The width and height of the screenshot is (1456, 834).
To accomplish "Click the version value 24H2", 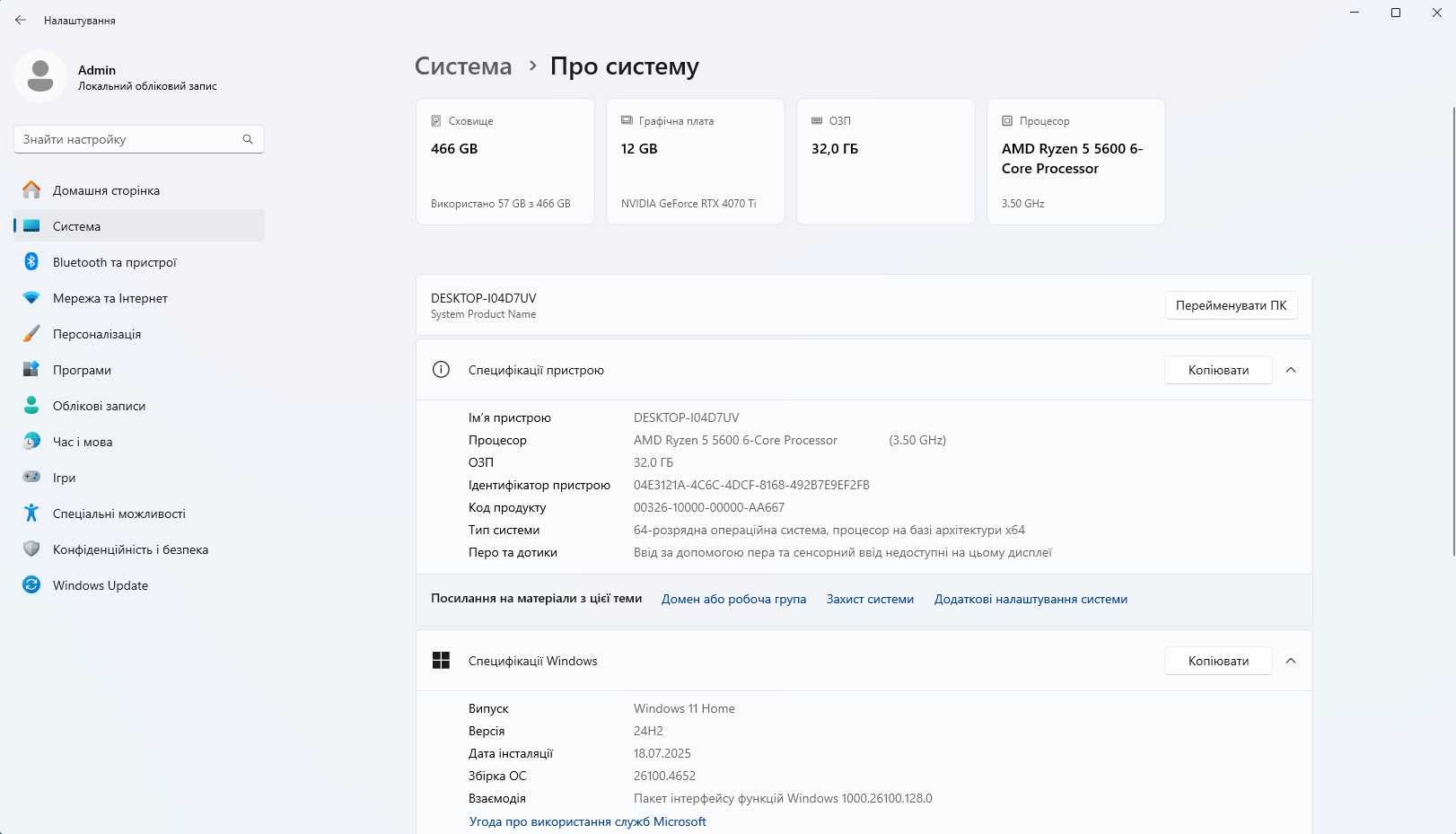I will coord(648,731).
